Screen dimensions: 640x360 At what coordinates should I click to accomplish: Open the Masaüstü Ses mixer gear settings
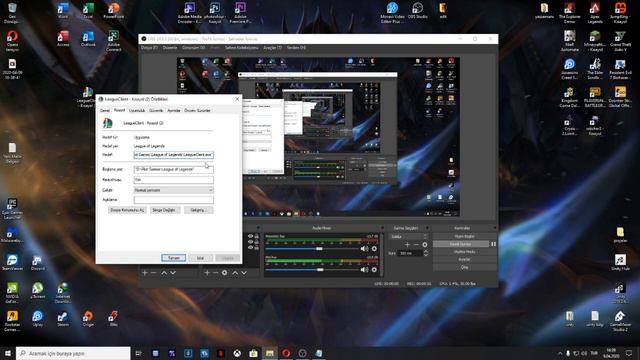(x=374, y=249)
